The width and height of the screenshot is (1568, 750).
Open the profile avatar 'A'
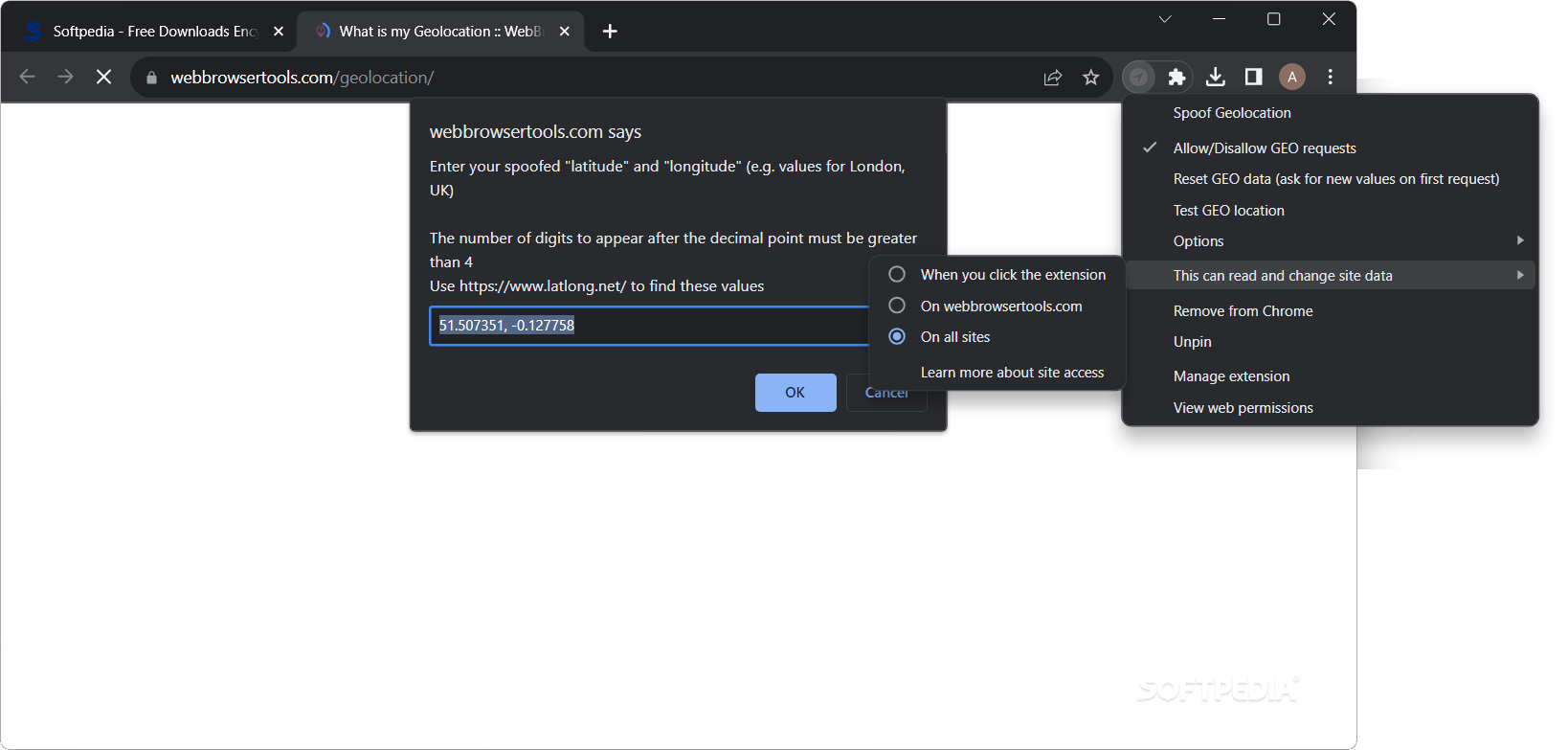click(1292, 77)
